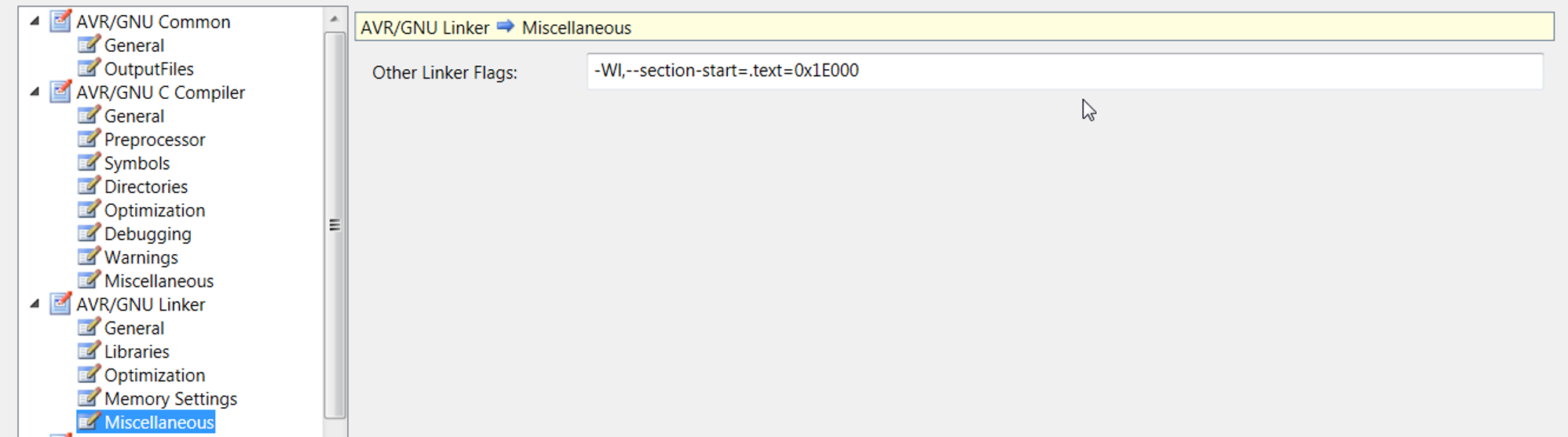Click the tree panel scrollbar thumb

click(x=334, y=225)
